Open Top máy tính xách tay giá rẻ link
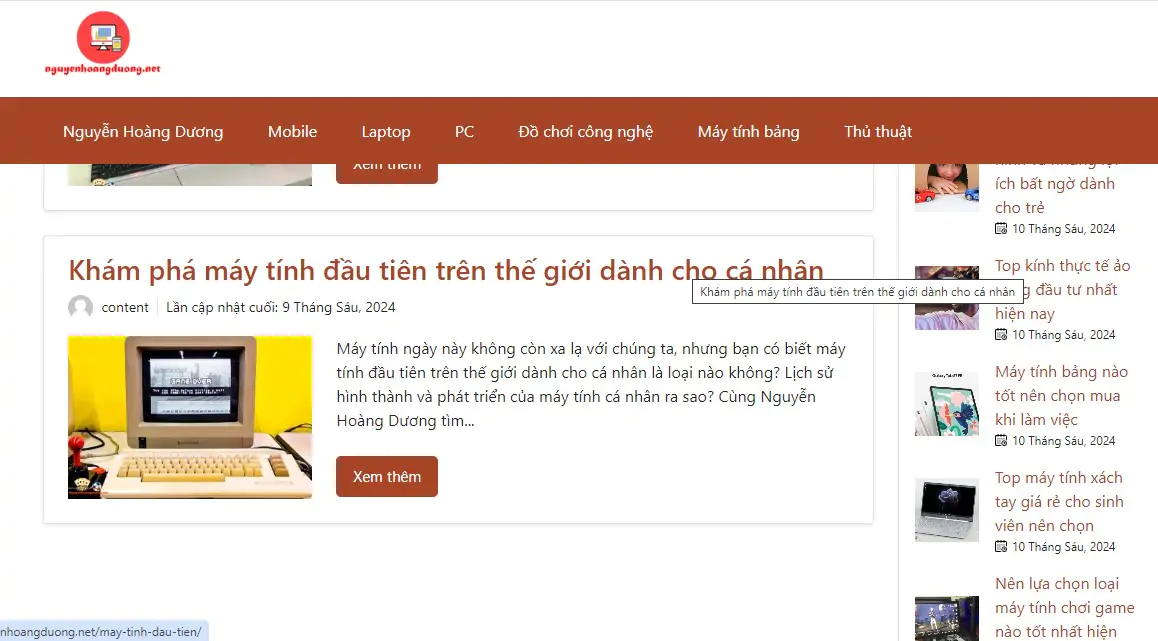The height and width of the screenshot is (641, 1158). click(x=1058, y=501)
